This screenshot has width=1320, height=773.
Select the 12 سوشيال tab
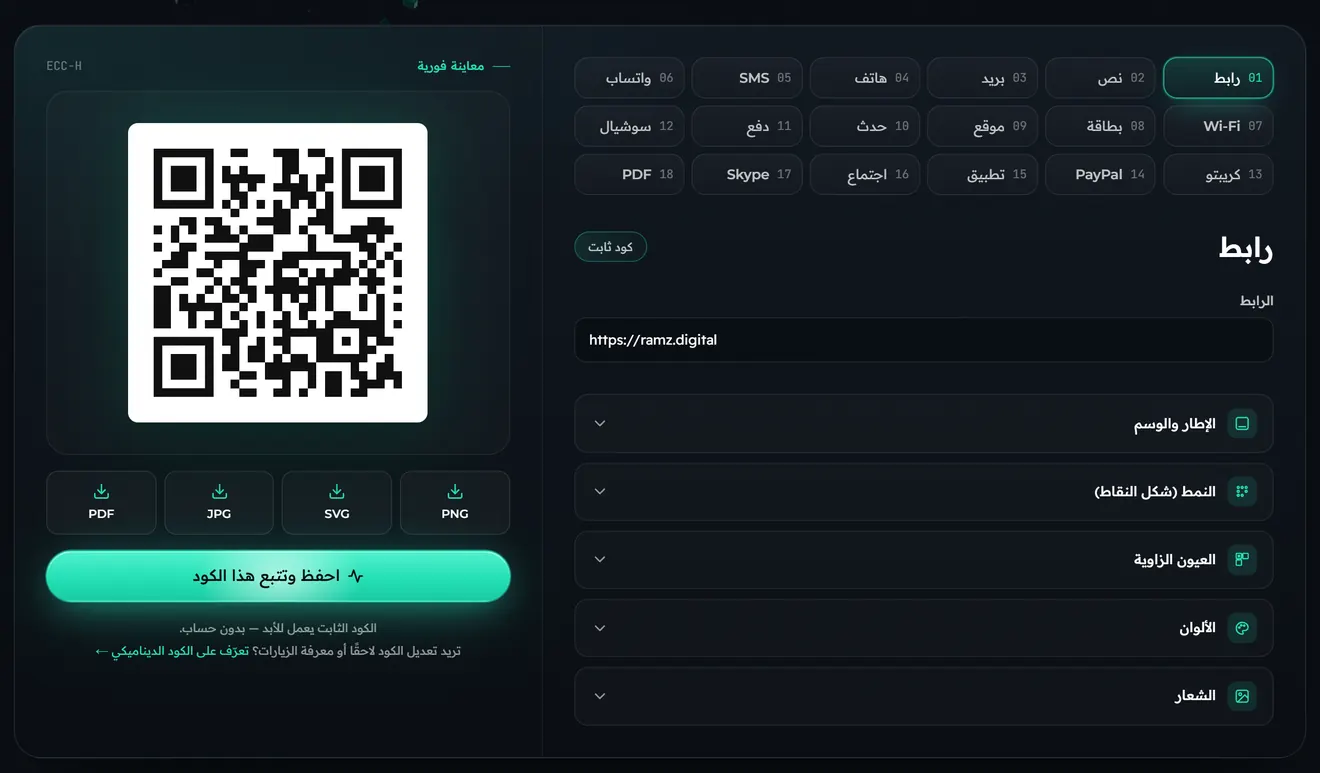(630, 126)
